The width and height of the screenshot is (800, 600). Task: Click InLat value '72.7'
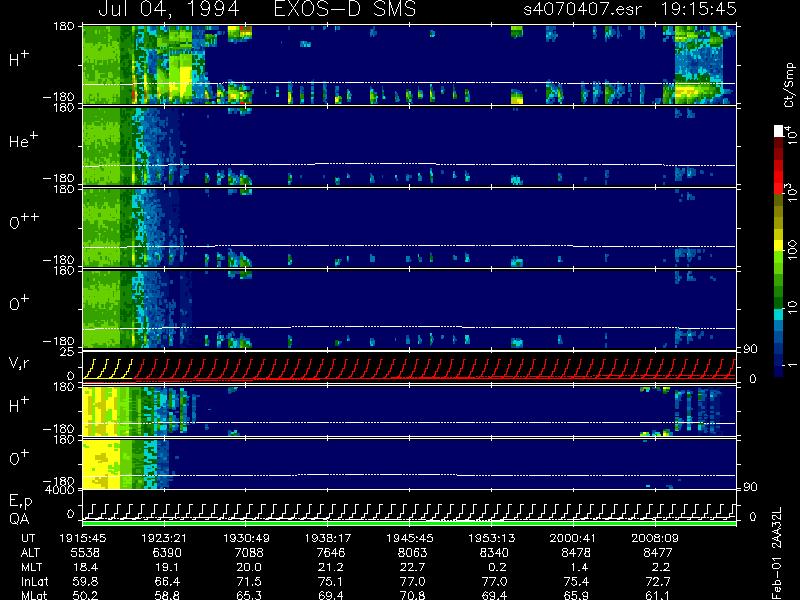click(x=660, y=581)
